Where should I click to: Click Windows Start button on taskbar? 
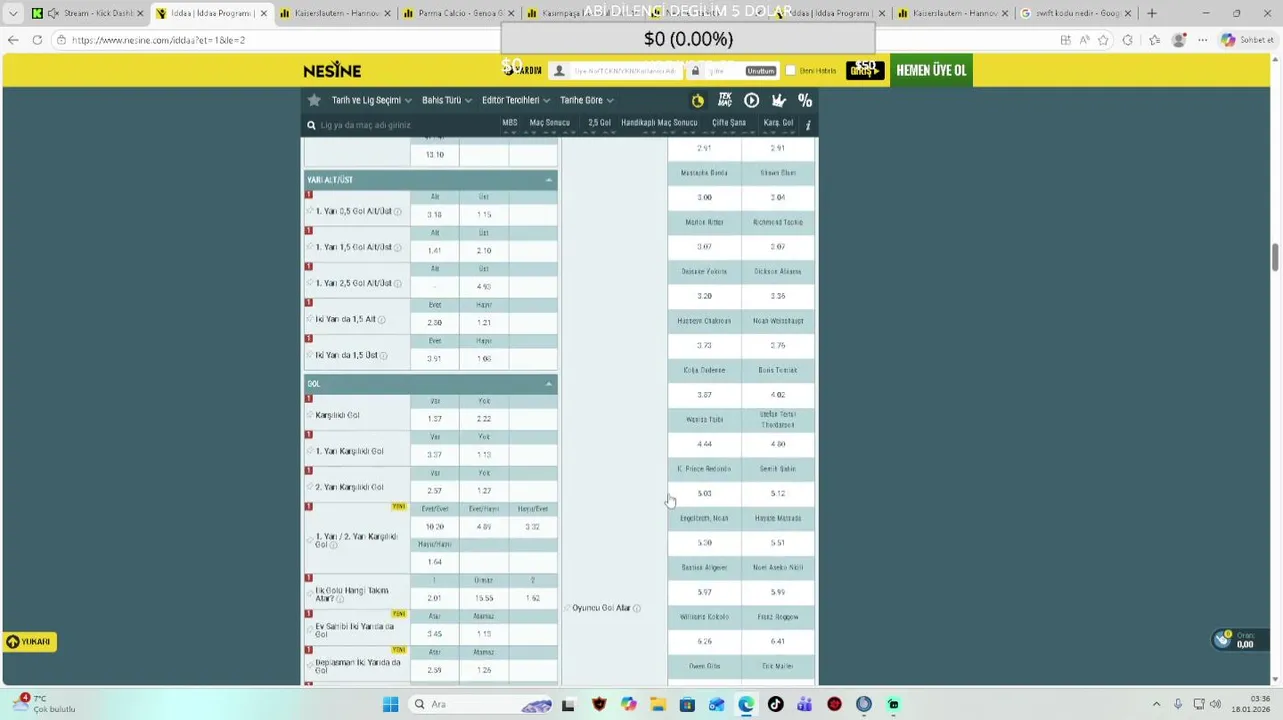[x=390, y=704]
